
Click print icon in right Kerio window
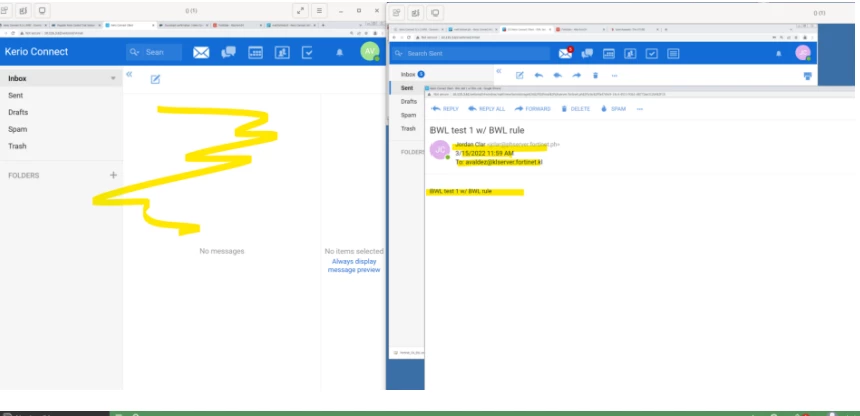(807, 76)
